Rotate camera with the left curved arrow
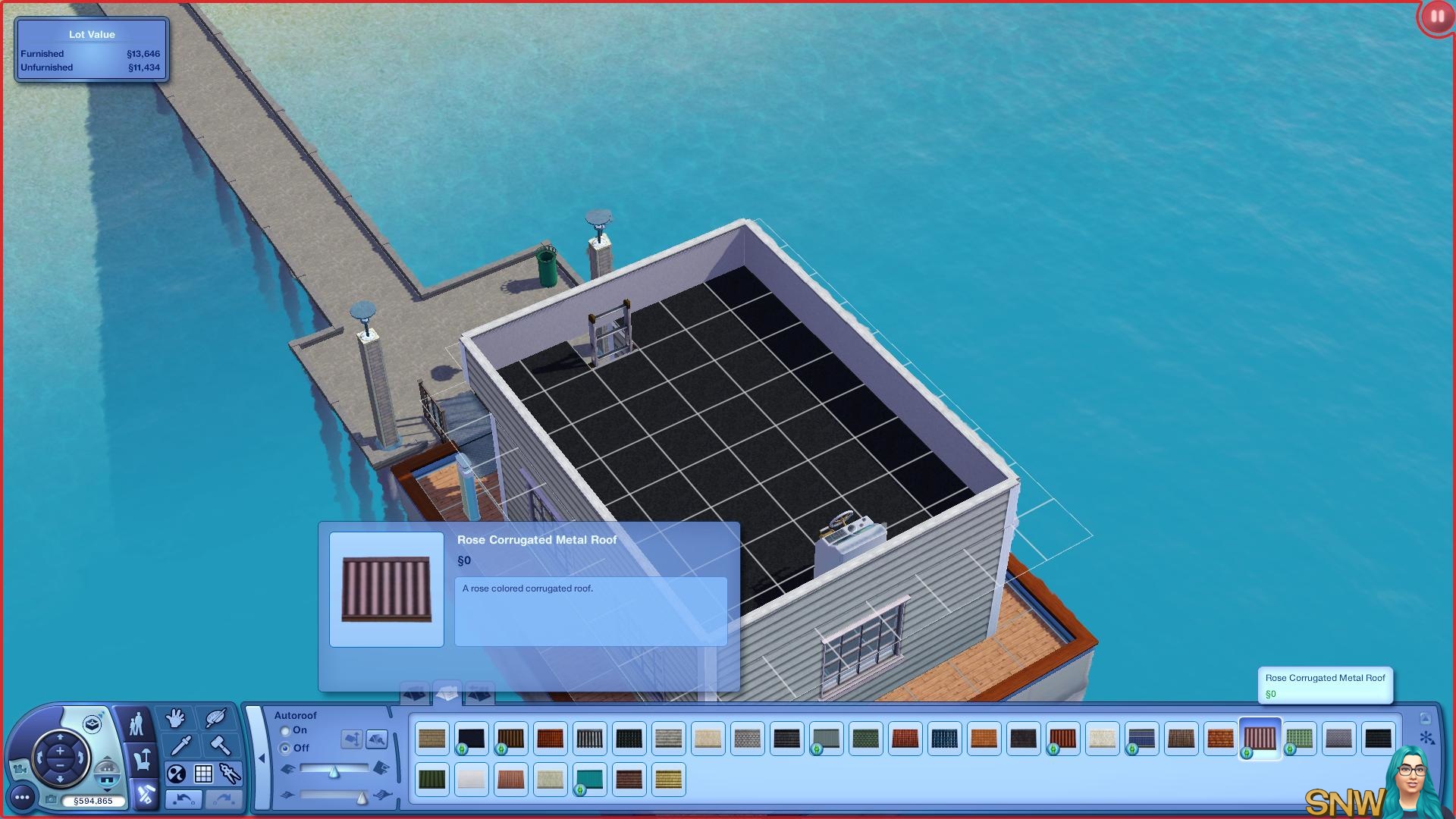The height and width of the screenshot is (819, 1456). click(40, 758)
